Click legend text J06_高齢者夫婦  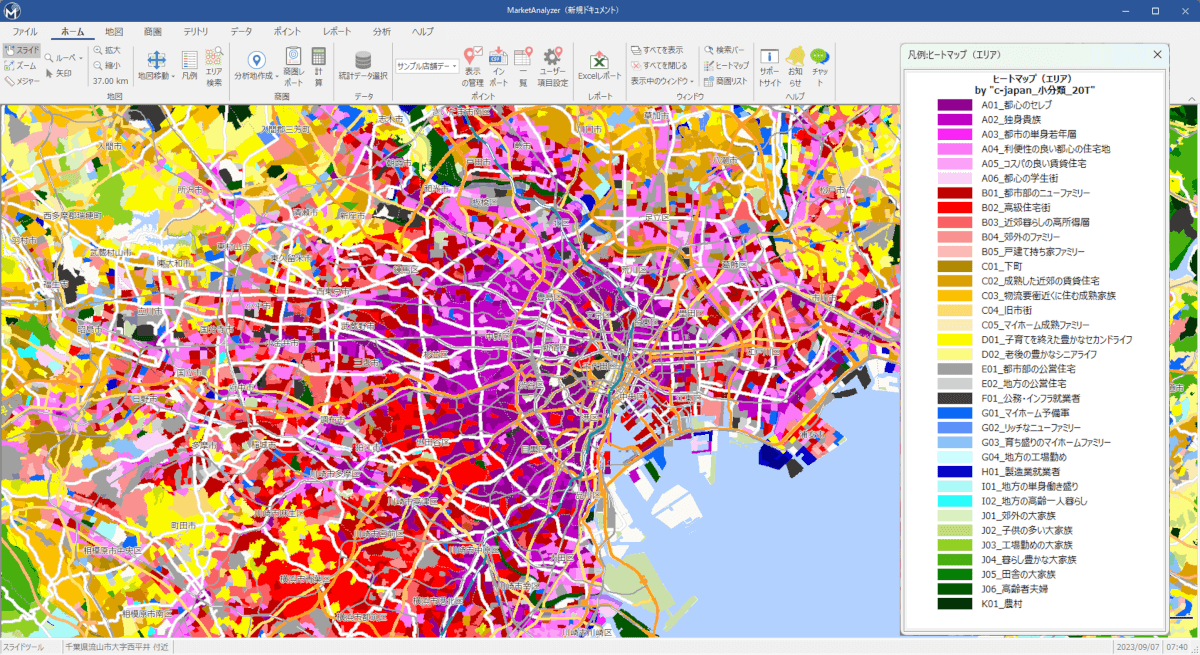click(1013, 589)
